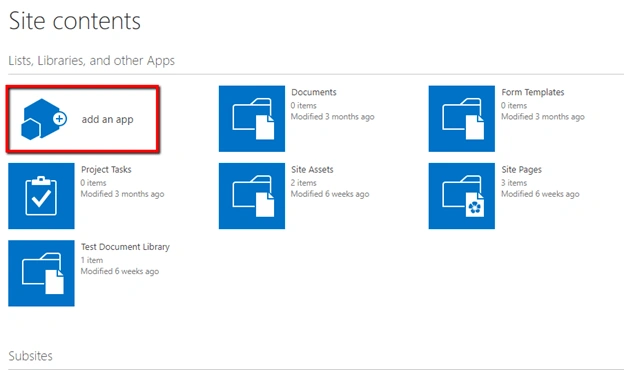This screenshot has height=370, width=624.
Task: Open the Form Templates tile icon
Action: click(462, 119)
